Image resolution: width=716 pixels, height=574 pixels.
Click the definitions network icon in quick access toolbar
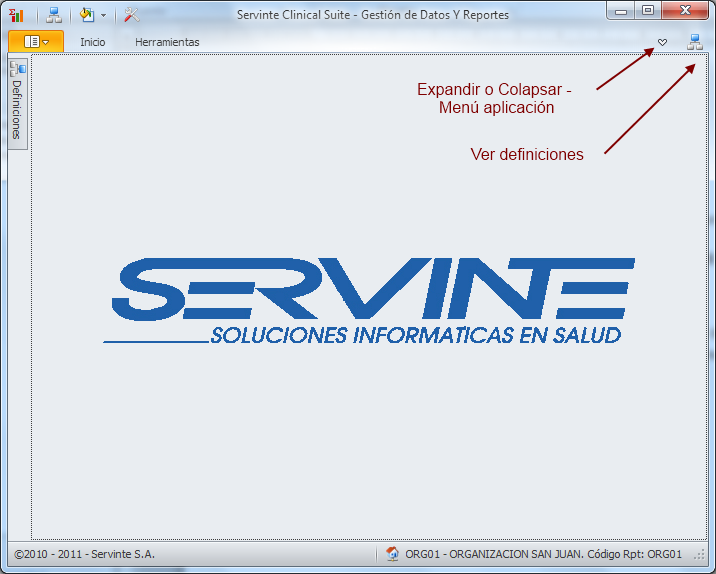click(x=54, y=15)
